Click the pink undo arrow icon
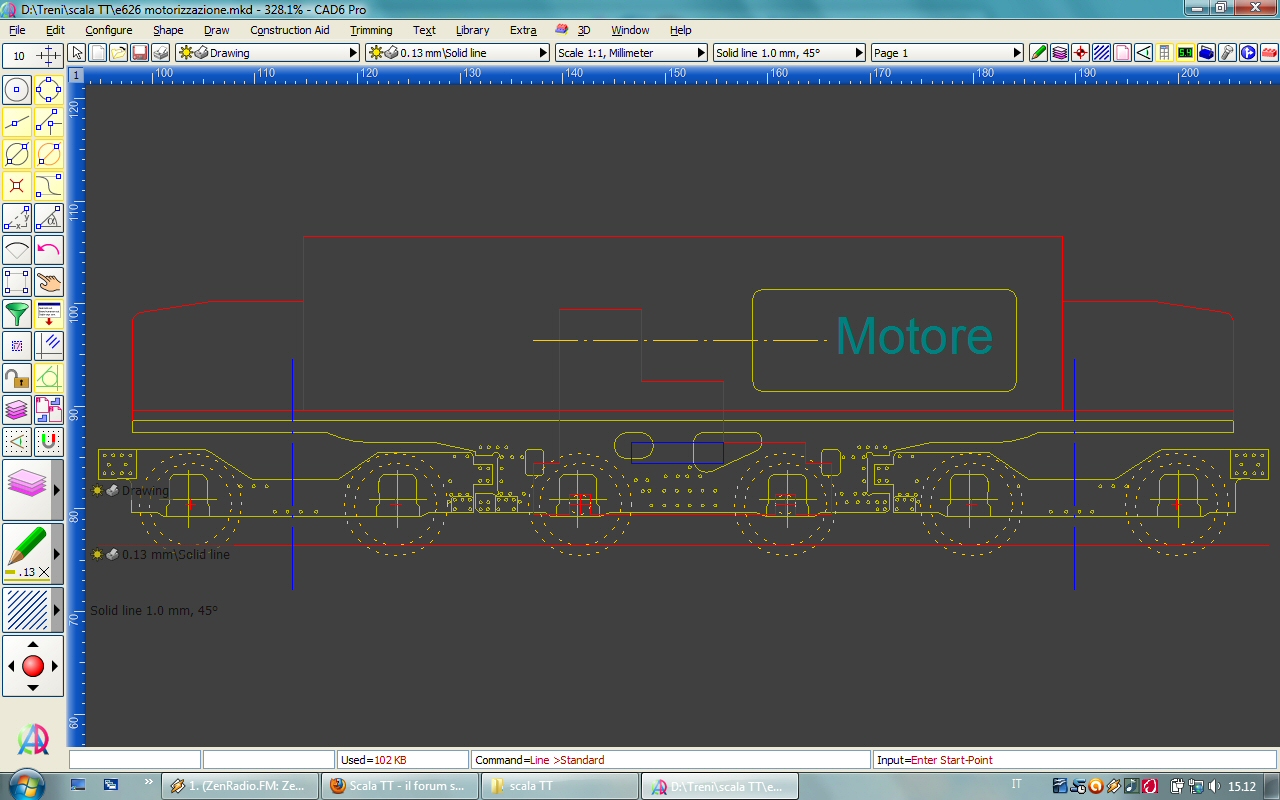This screenshot has height=800, width=1280. 49,250
